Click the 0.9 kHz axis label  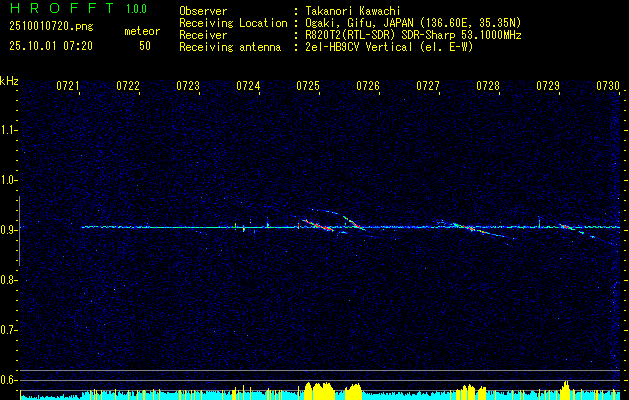[x=8, y=230]
